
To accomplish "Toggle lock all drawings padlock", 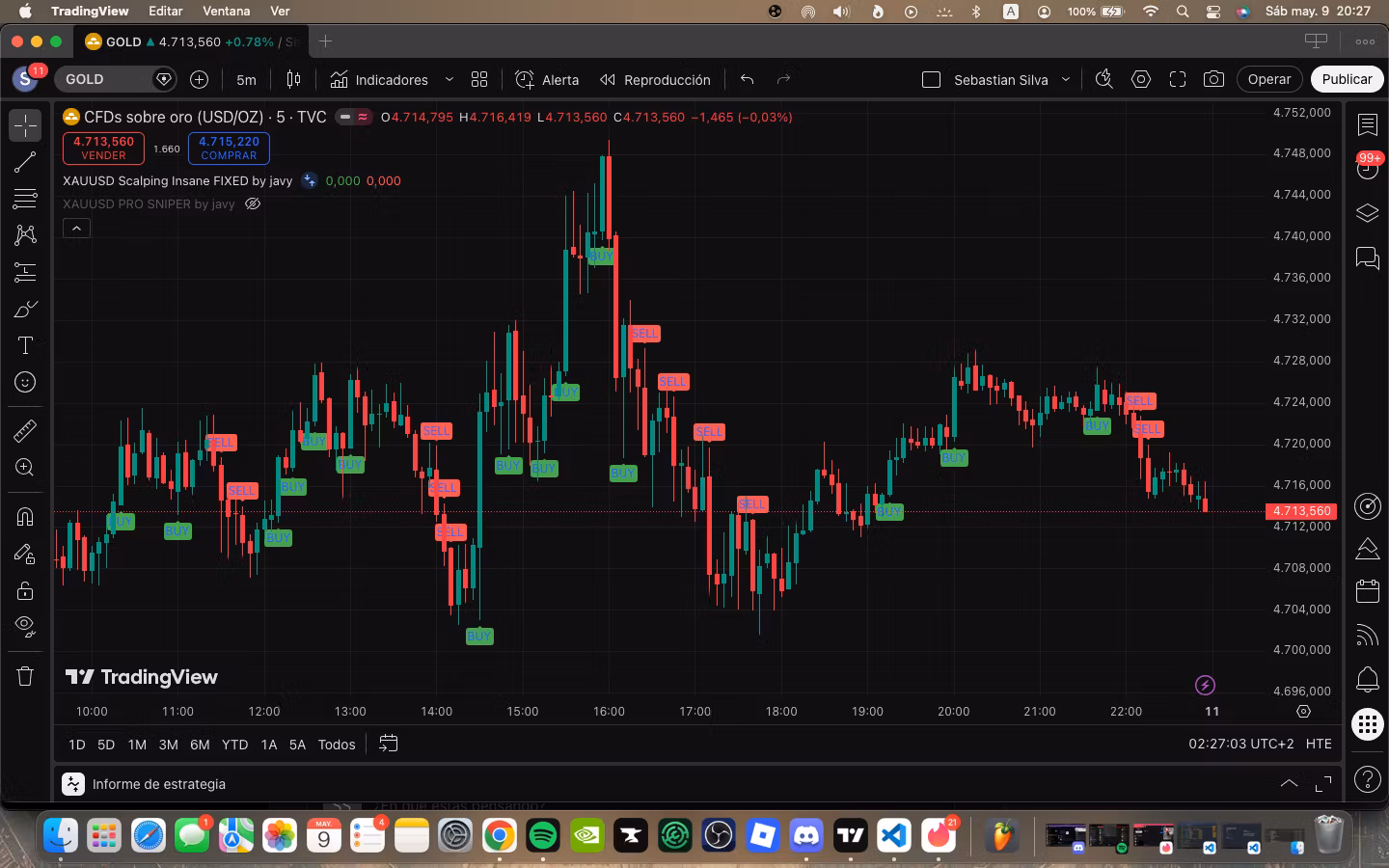I will pyautogui.click(x=25, y=590).
